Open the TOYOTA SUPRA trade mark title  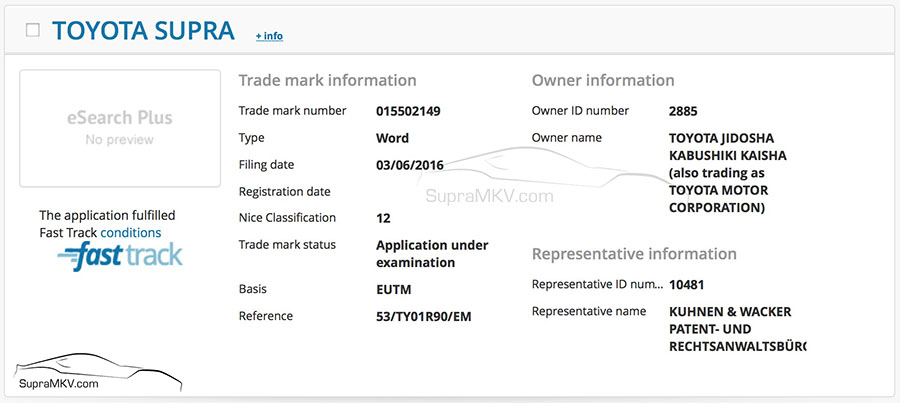coord(143,31)
